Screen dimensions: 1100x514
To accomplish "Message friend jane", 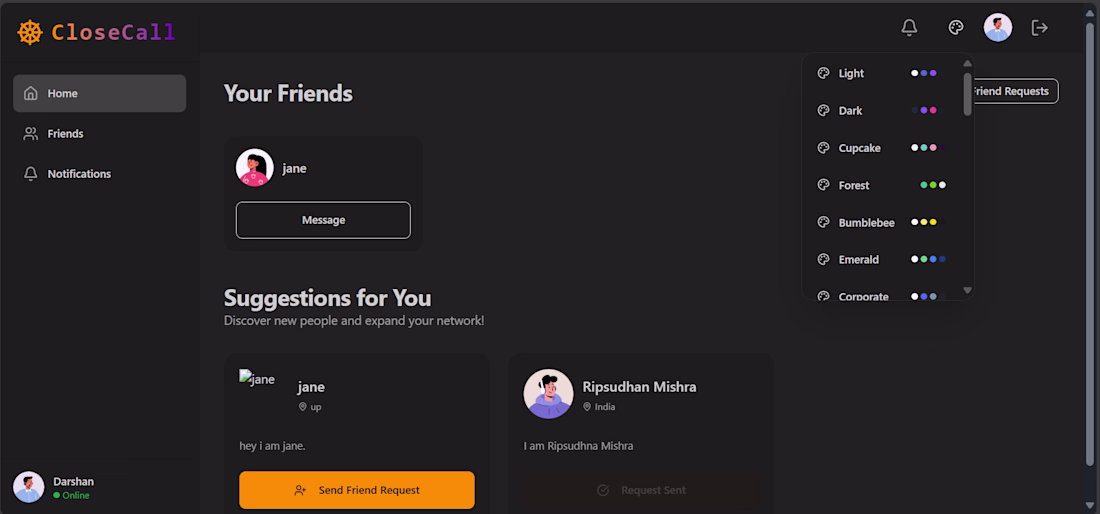I will click(323, 220).
